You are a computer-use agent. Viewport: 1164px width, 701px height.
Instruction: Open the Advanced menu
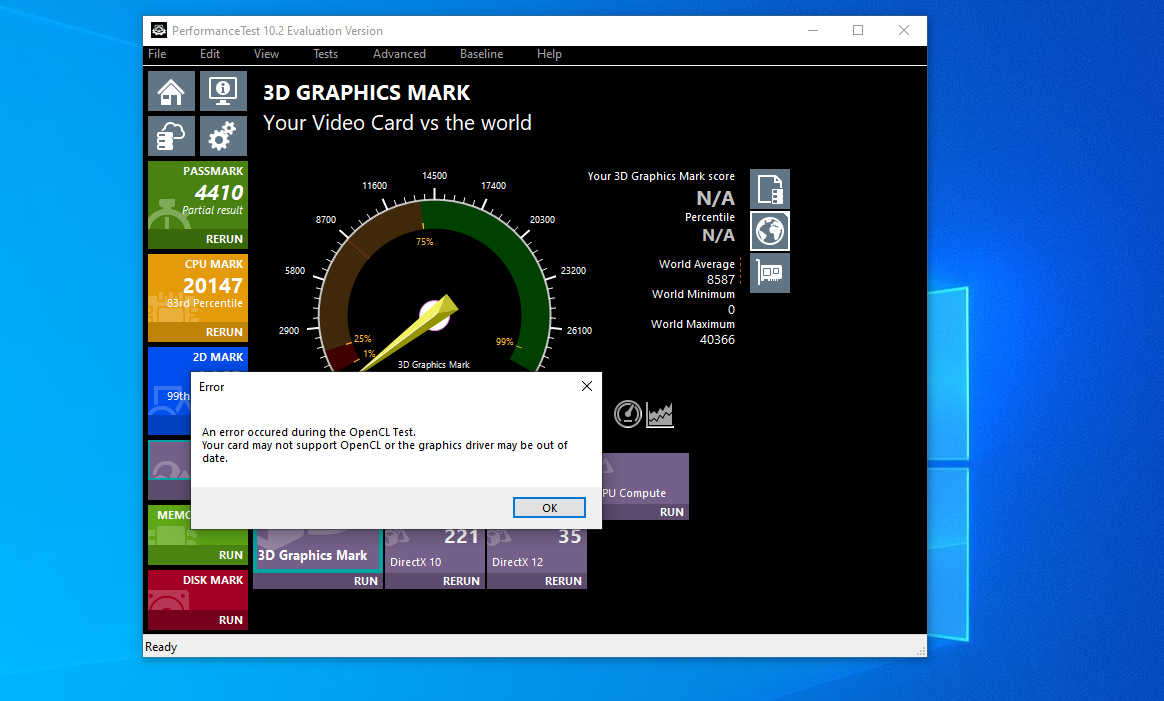[x=399, y=53]
